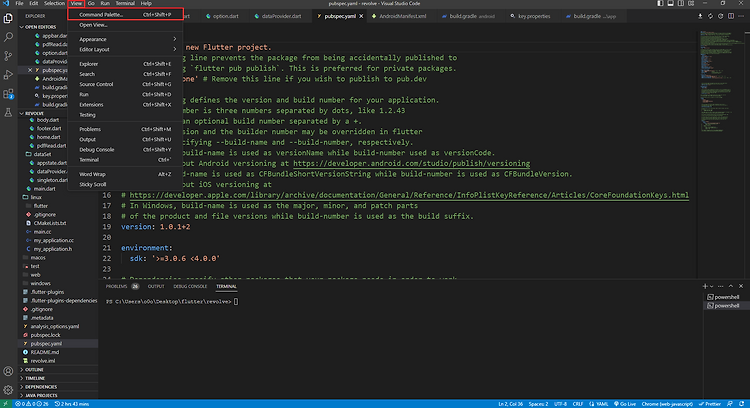Screen dimensions: 750x408
Task: Click the CRLF end-of-line indicator
Action: (x=578, y=404)
